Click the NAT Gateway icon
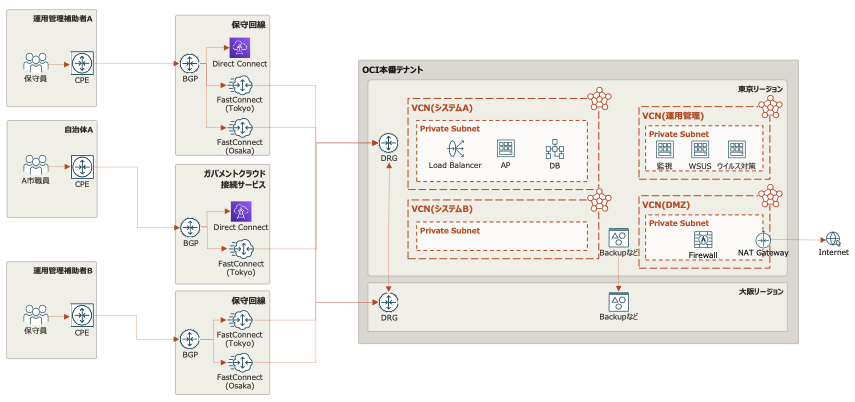 pos(763,240)
